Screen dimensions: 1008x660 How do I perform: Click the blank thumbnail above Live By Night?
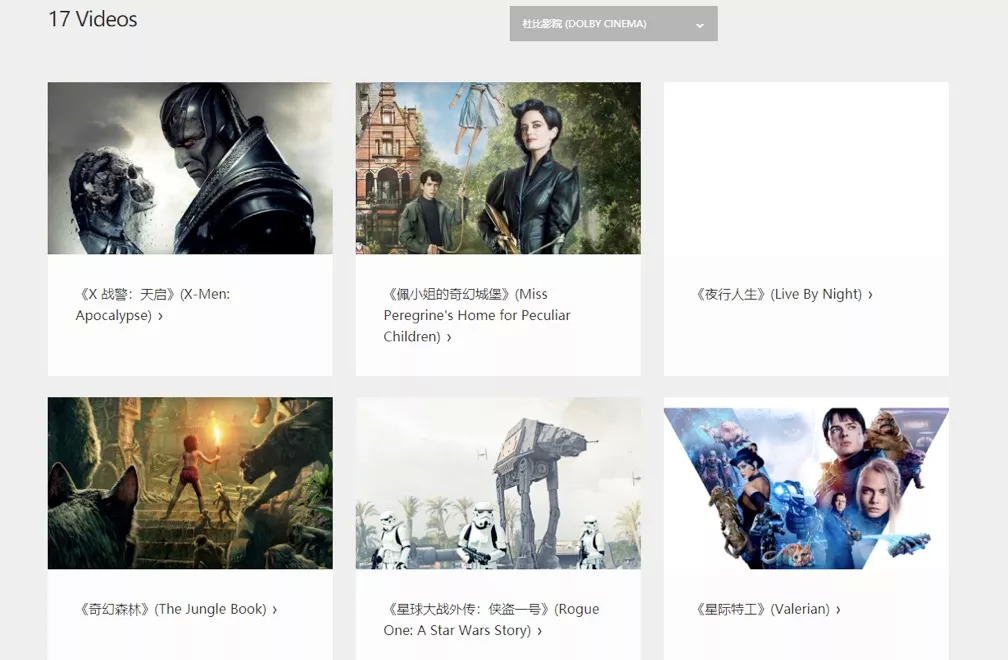(x=806, y=168)
